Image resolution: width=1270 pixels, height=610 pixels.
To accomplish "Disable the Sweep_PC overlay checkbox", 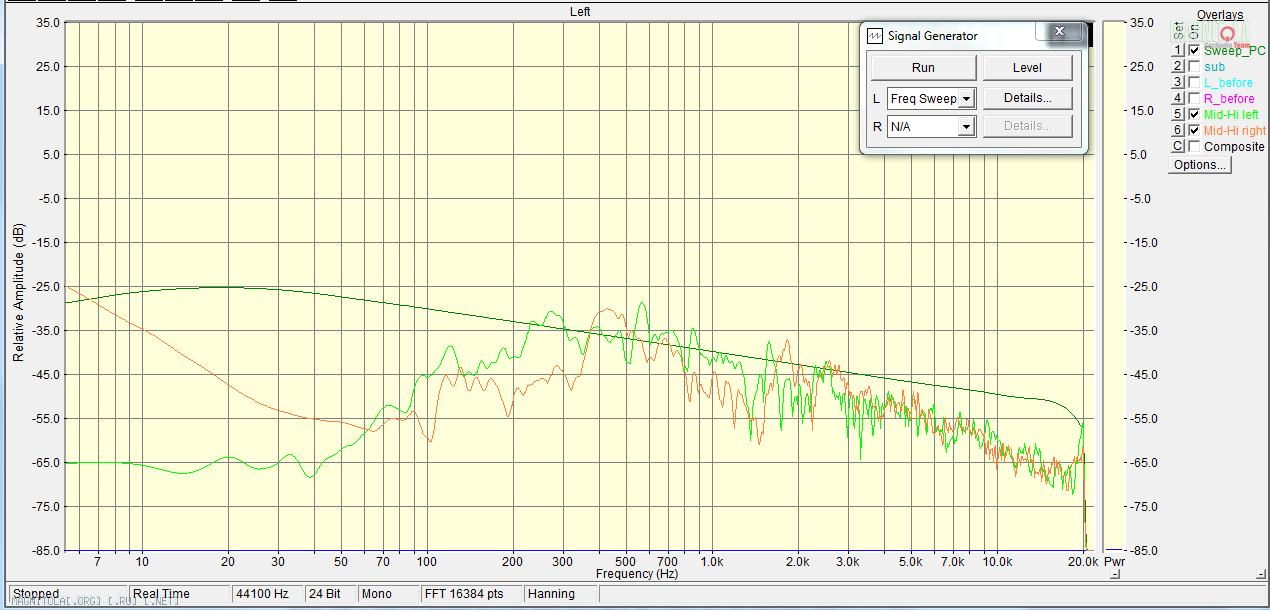I will 1194,51.
